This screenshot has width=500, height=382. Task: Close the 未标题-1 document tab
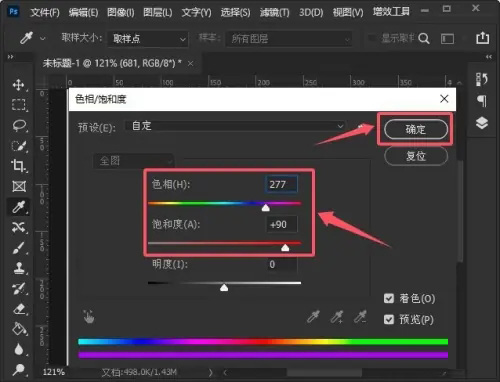tap(190, 63)
